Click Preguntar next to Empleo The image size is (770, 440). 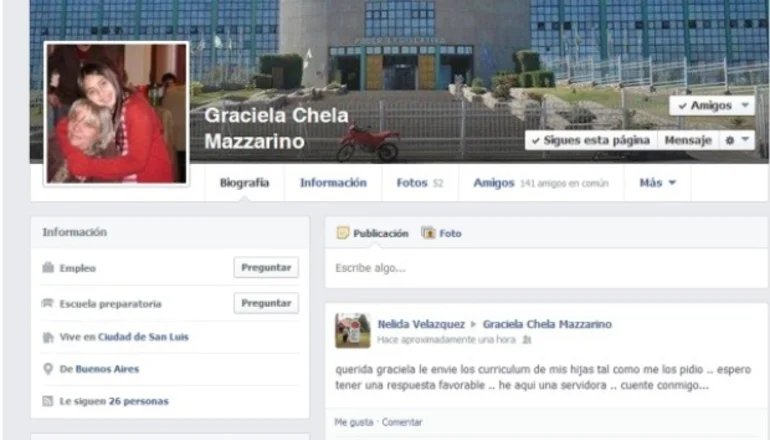[x=266, y=268]
